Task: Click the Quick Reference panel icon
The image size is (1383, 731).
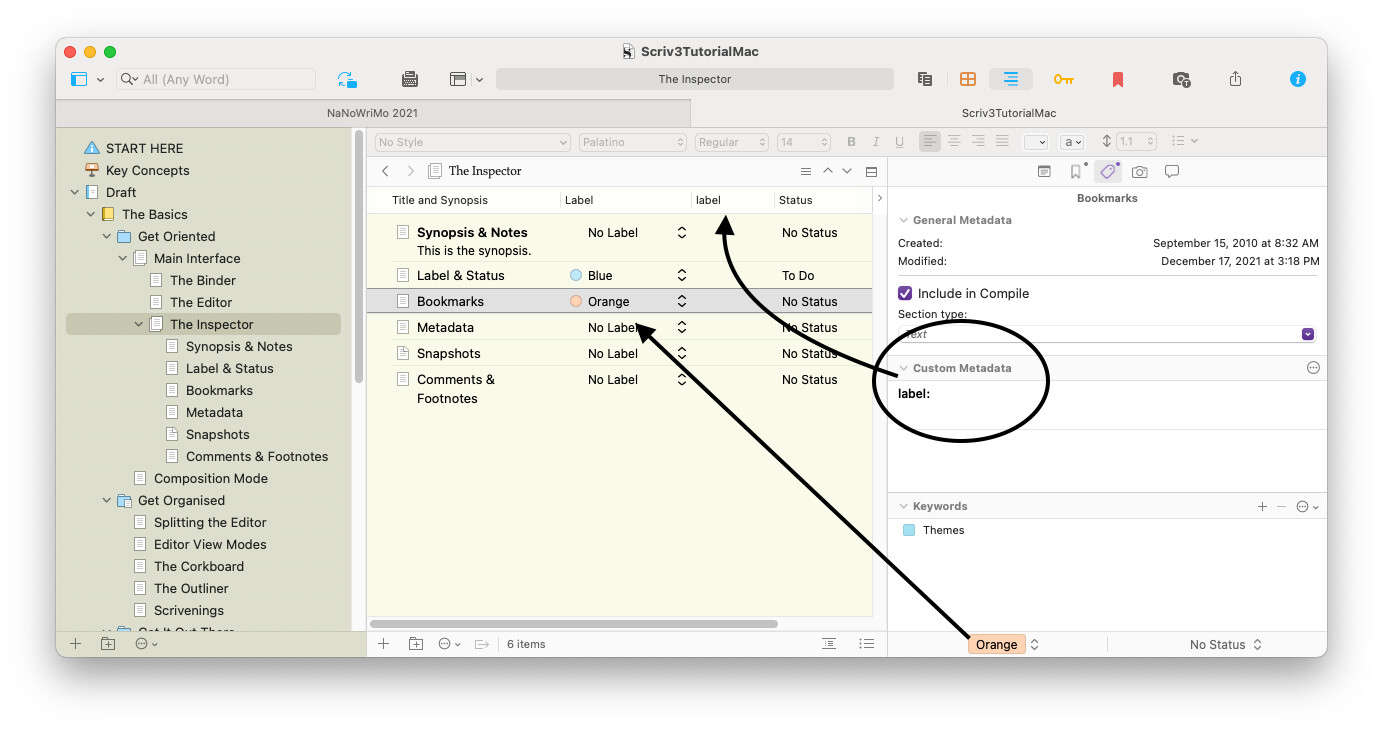Action: click(458, 79)
